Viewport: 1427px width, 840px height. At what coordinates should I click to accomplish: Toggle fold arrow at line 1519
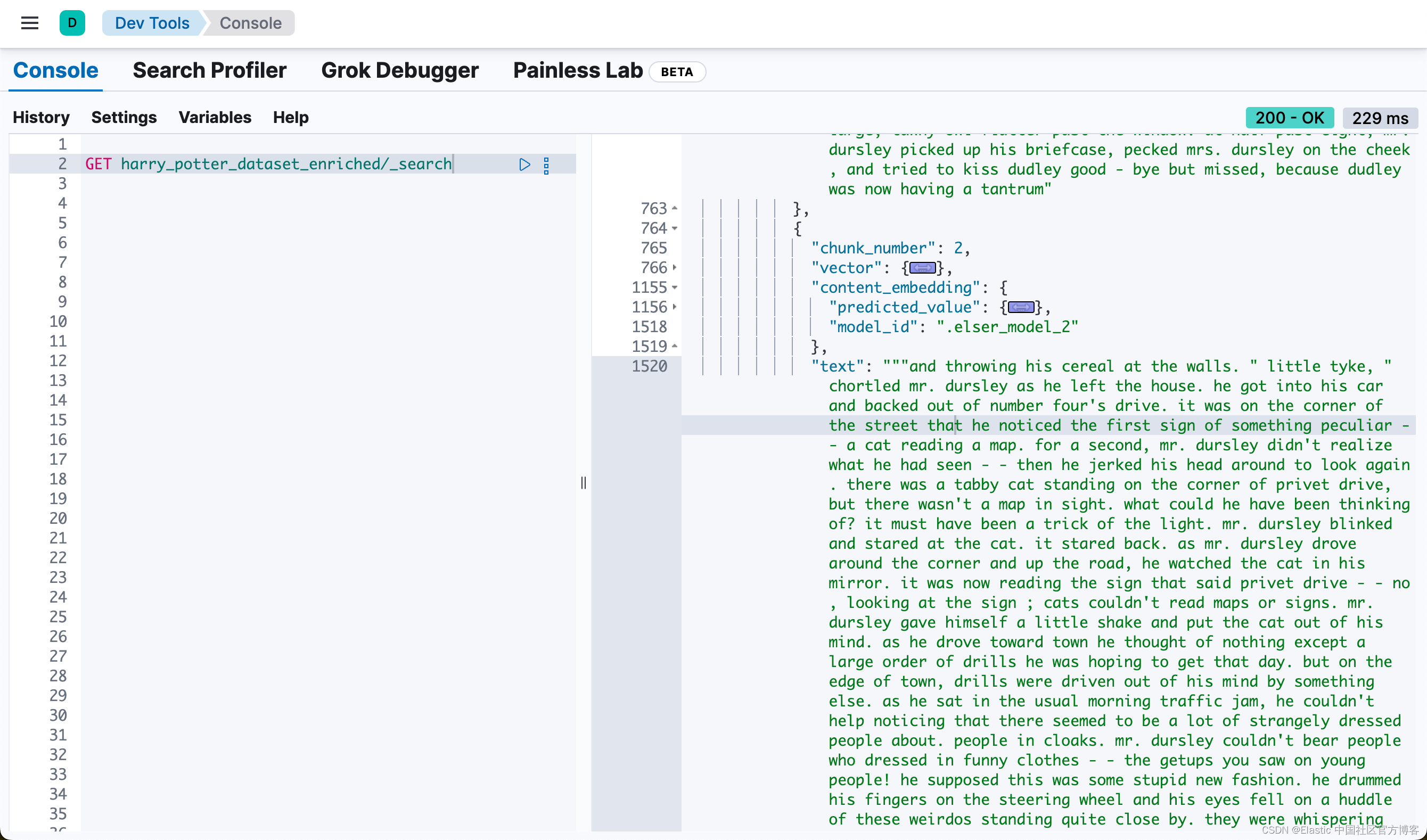[675, 347]
